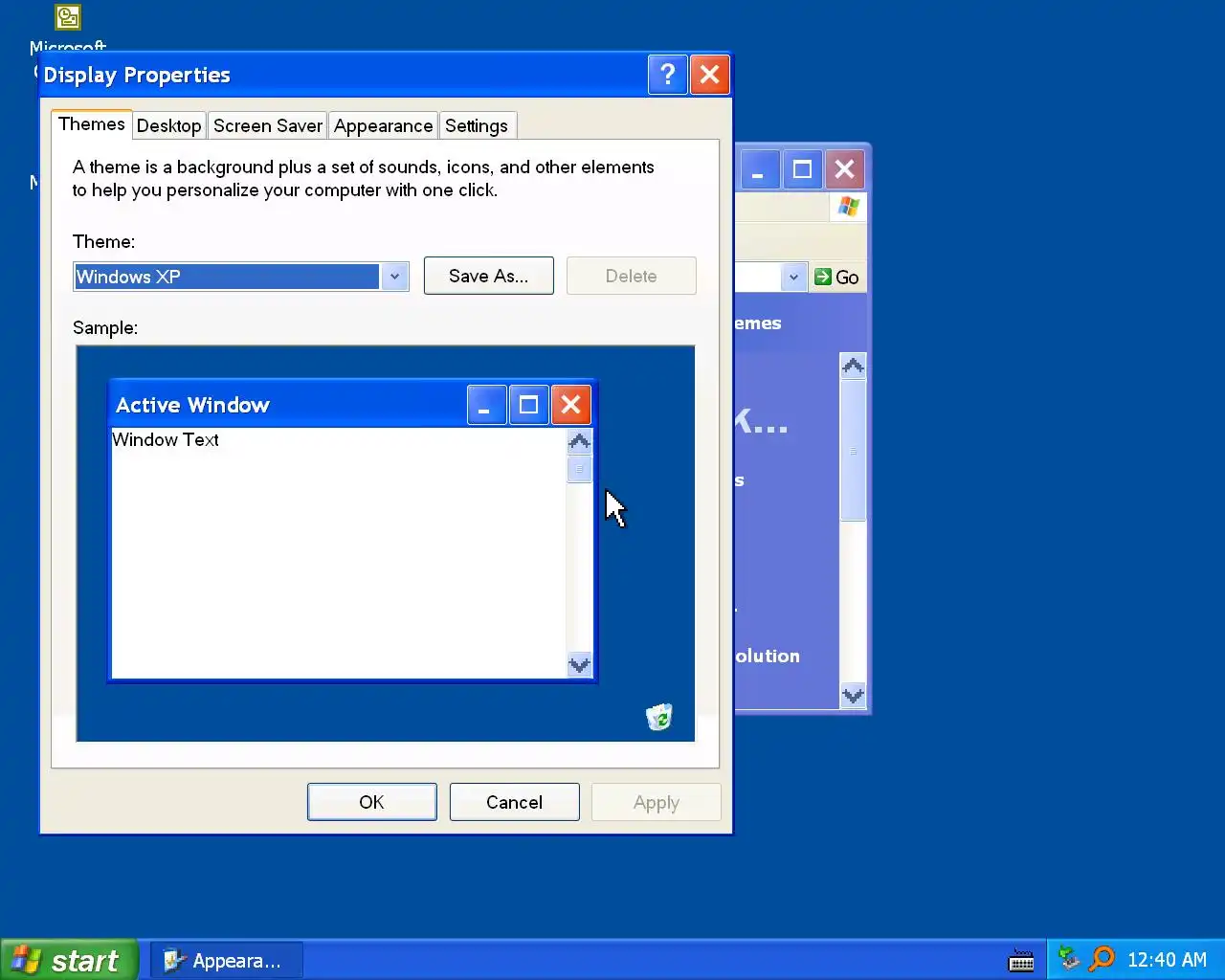Viewport: 1225px width, 980px height.
Task: Click the Save As... button
Action: click(x=488, y=276)
